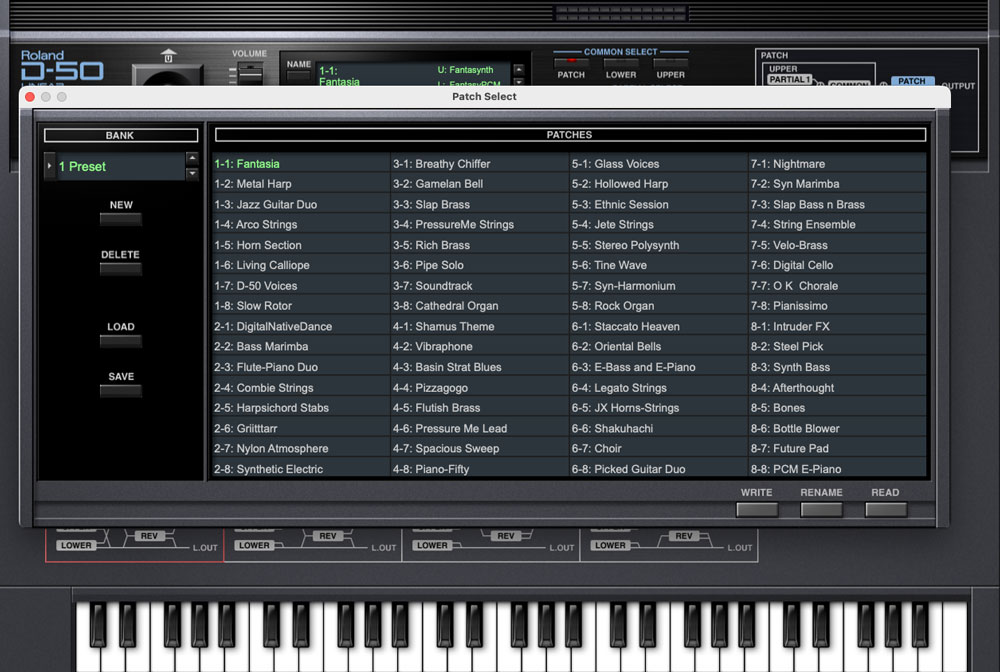Image resolution: width=1000 pixels, height=672 pixels.
Task: Select patch 1-7: D-50 Voices
Action: coord(300,286)
